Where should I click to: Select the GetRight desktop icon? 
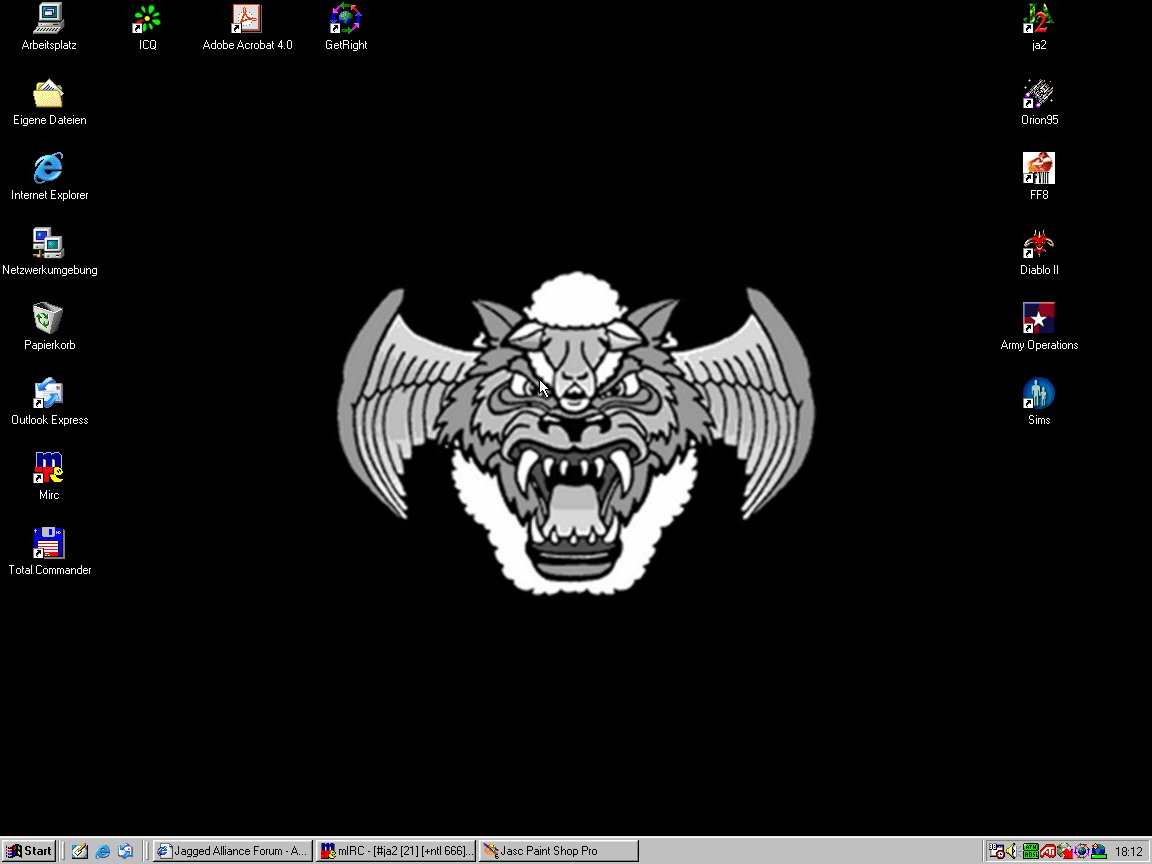point(346,19)
